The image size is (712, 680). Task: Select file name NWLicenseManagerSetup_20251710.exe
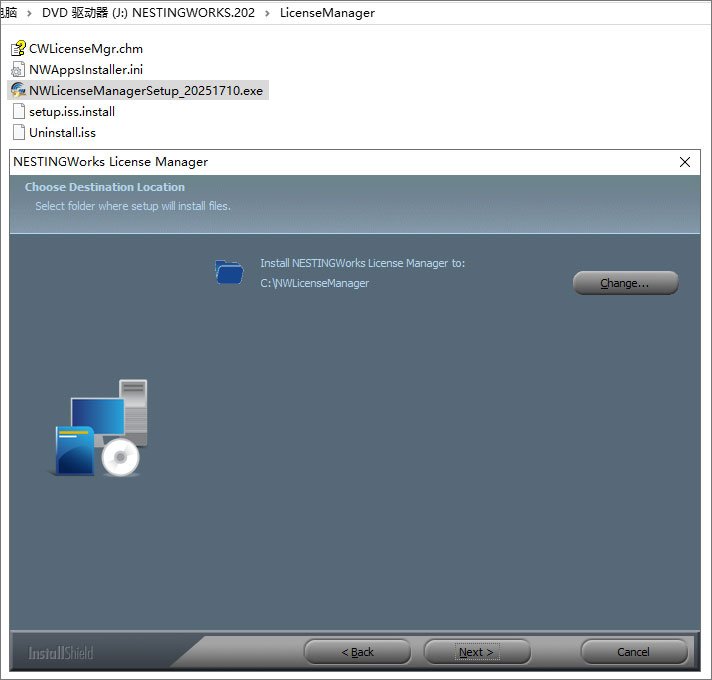pyautogui.click(x=146, y=90)
